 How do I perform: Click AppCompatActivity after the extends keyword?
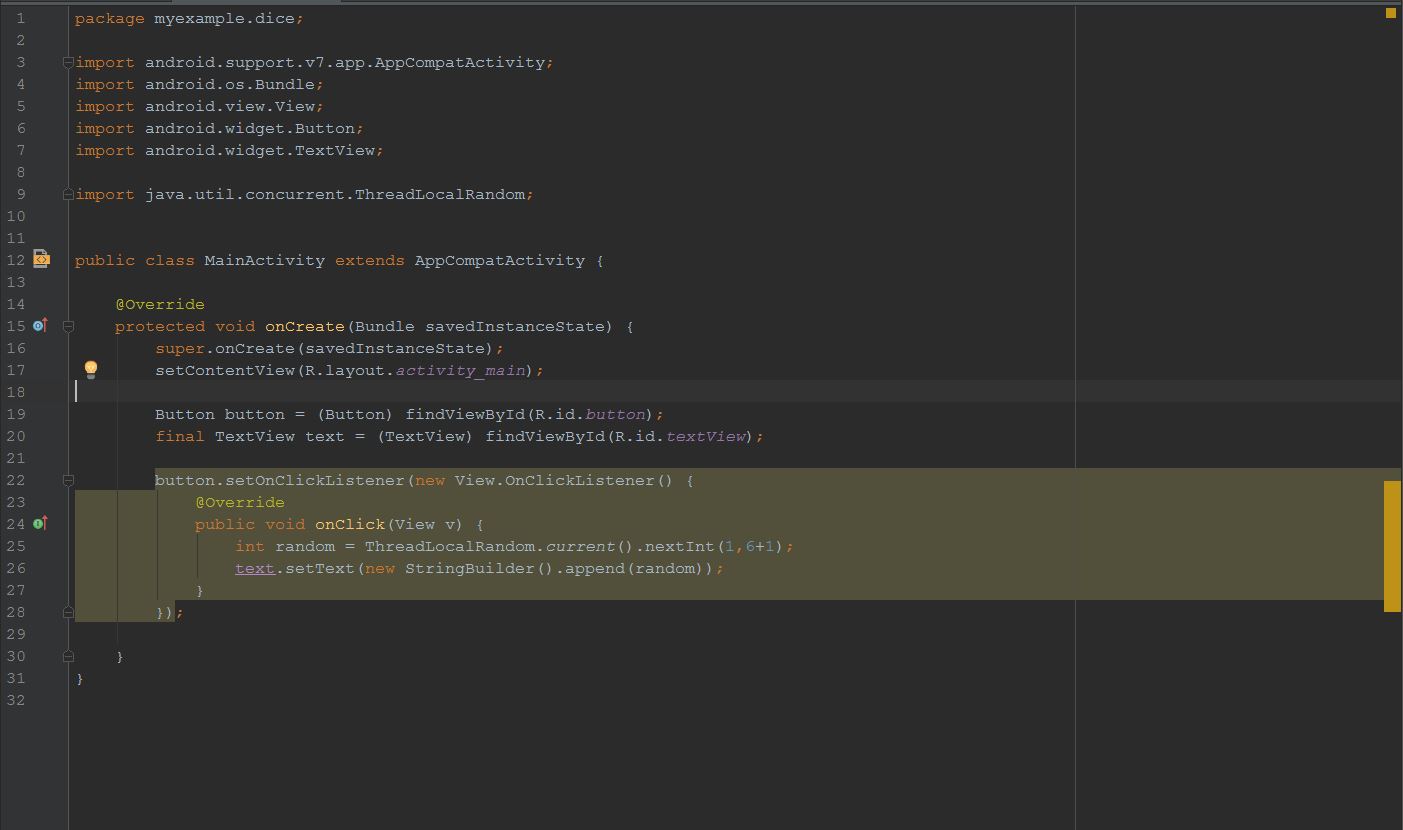pyautogui.click(x=500, y=260)
